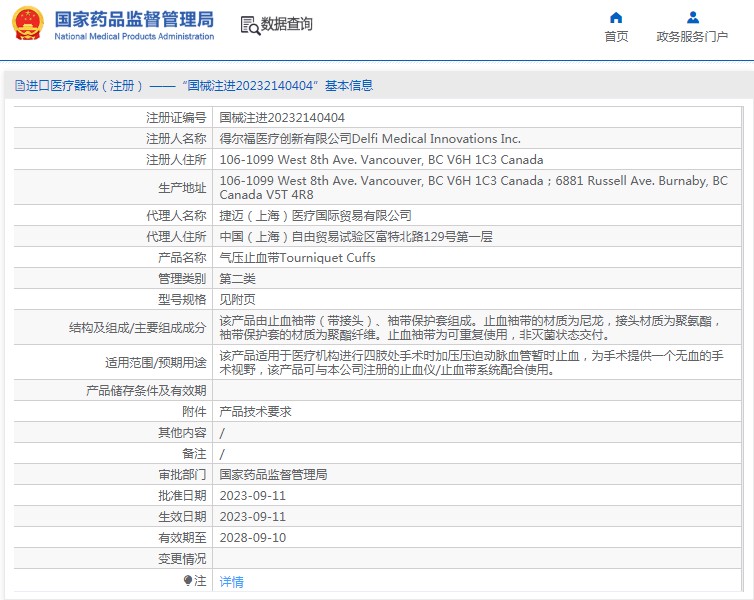This screenshot has height=600, width=754.
Task: Click National Medical Products Administration text
Action: tap(134, 37)
